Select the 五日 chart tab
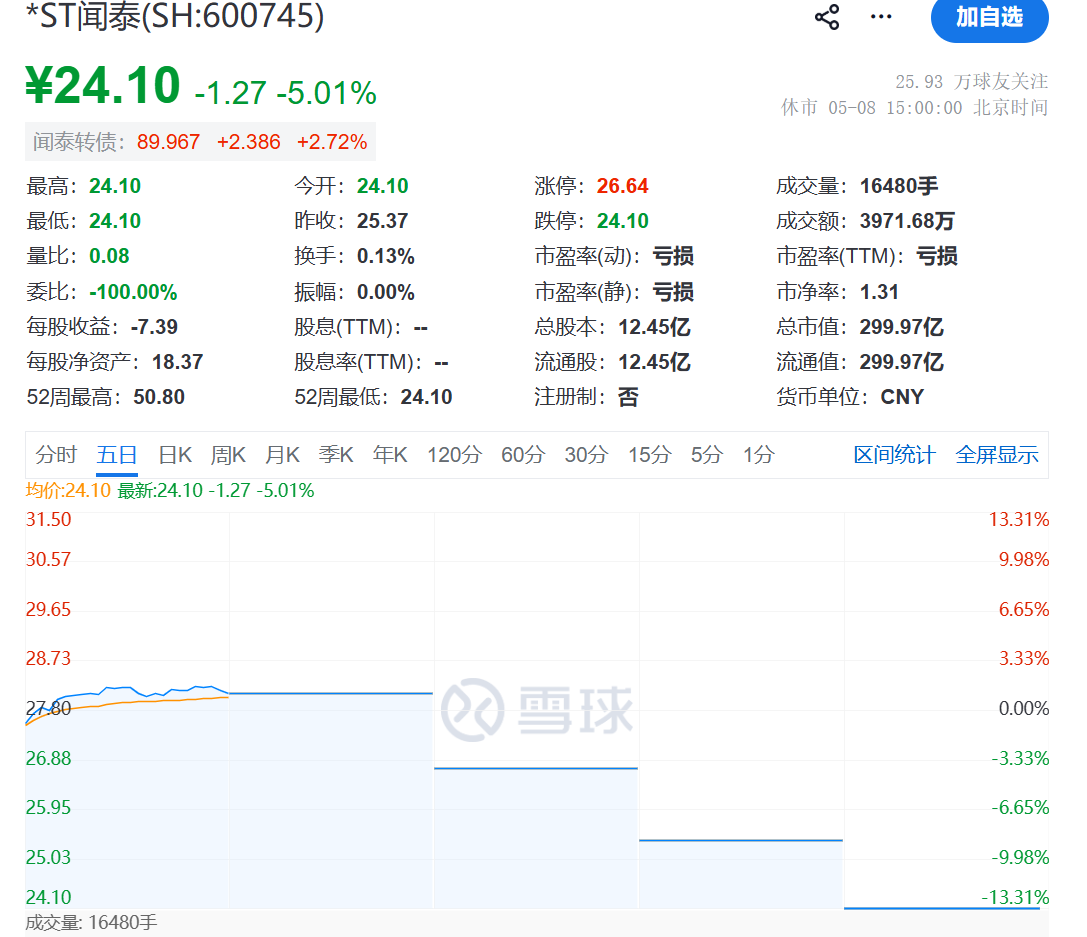The width and height of the screenshot is (1087, 937). pos(116,455)
